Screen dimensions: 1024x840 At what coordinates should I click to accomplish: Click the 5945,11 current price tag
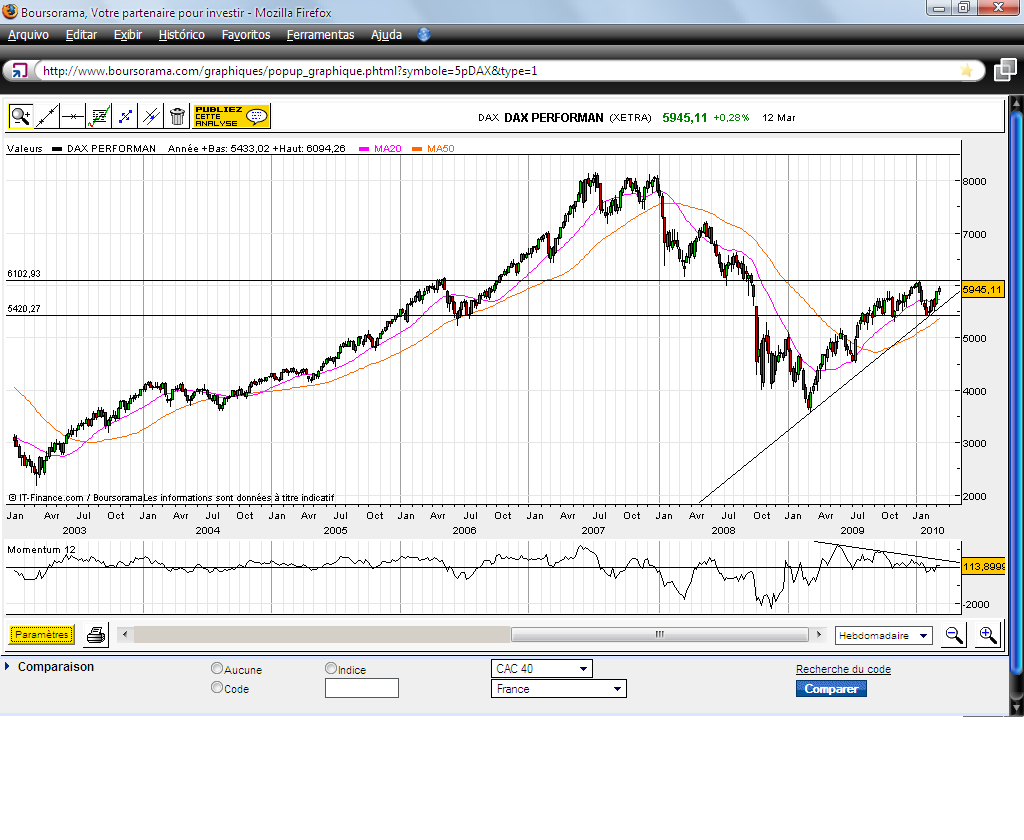tap(982, 289)
